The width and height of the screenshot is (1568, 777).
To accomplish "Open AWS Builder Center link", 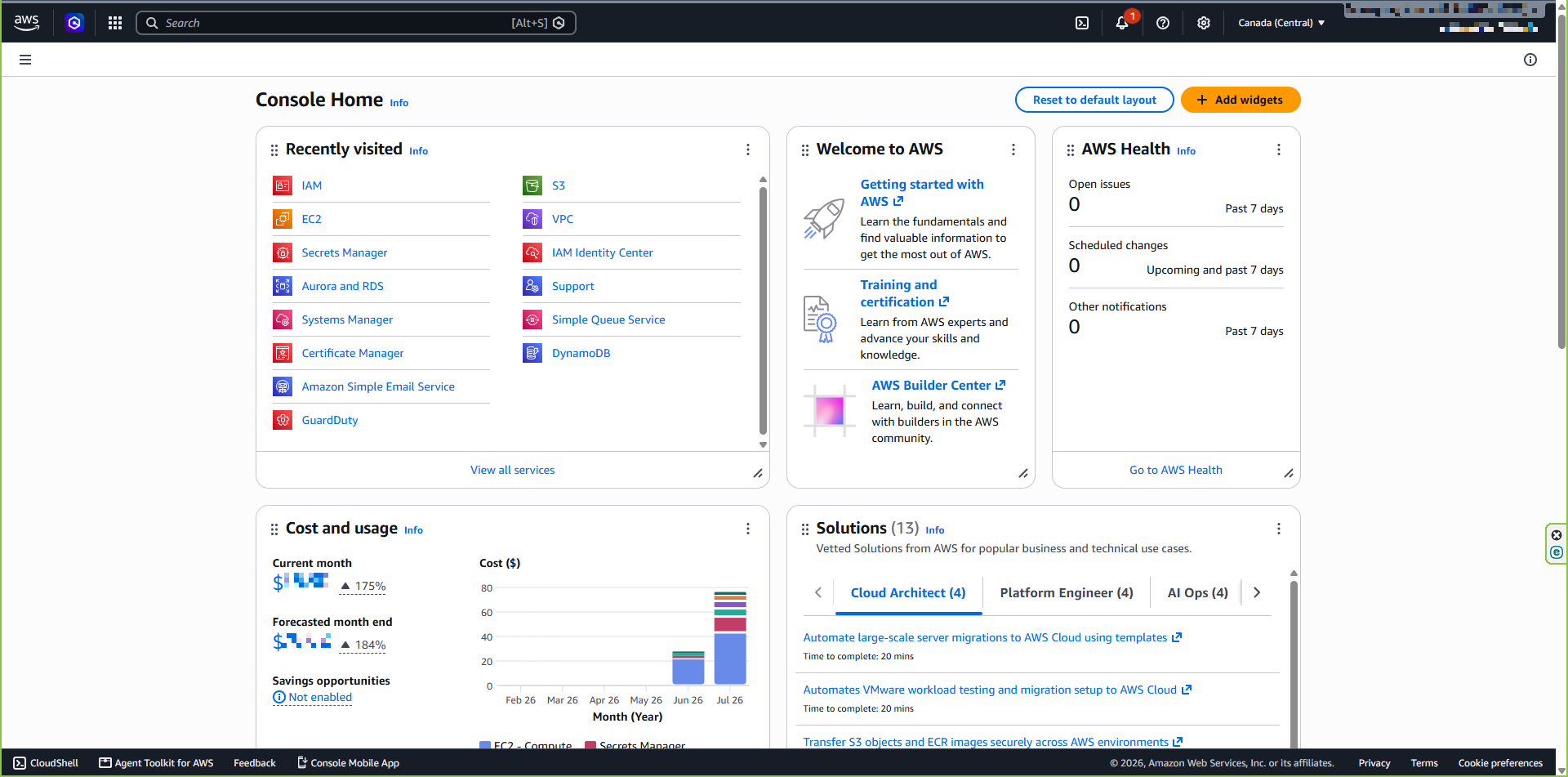I will click(938, 386).
